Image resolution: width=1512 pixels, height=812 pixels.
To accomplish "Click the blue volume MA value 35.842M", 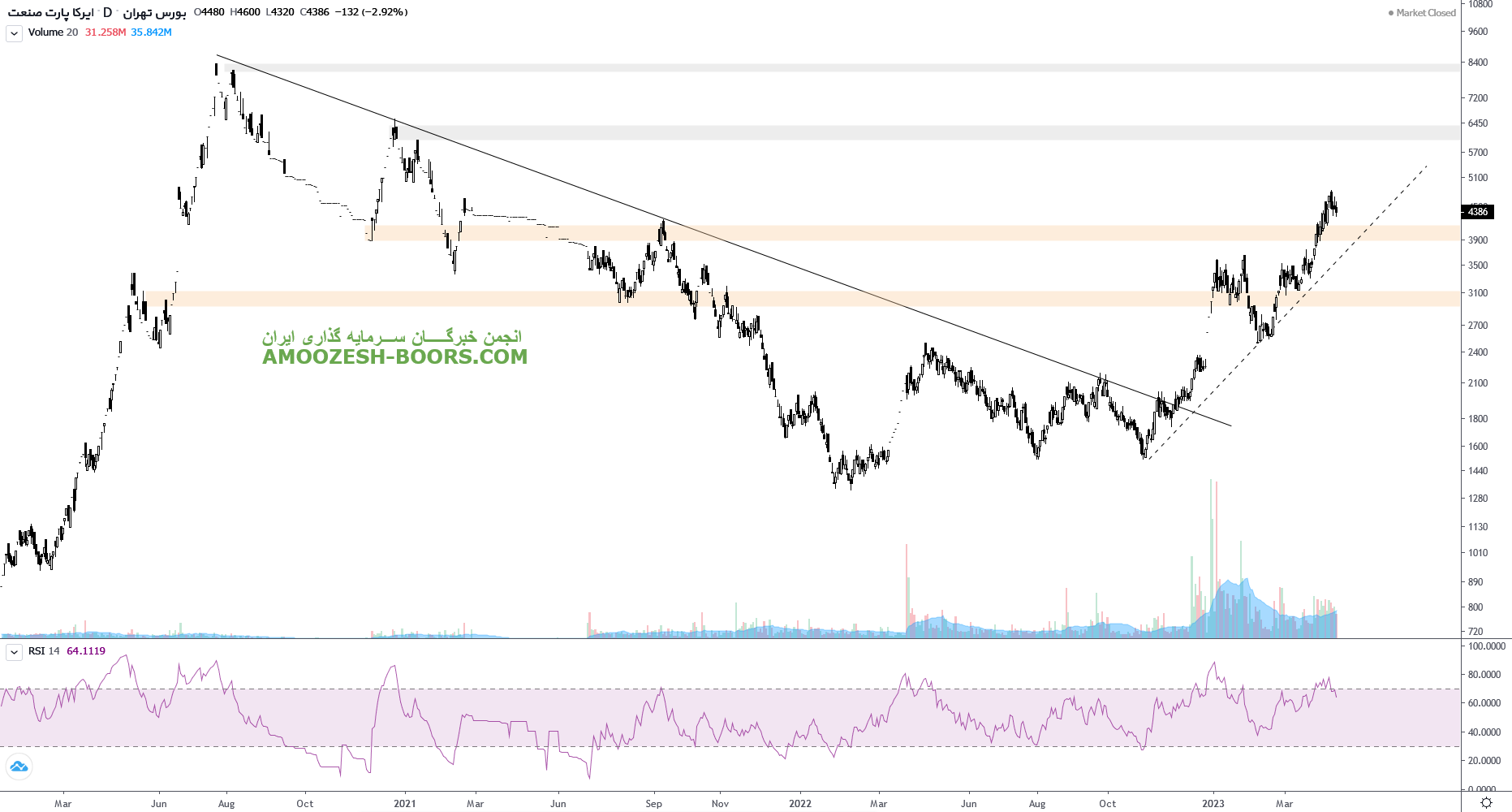I will pos(151,32).
